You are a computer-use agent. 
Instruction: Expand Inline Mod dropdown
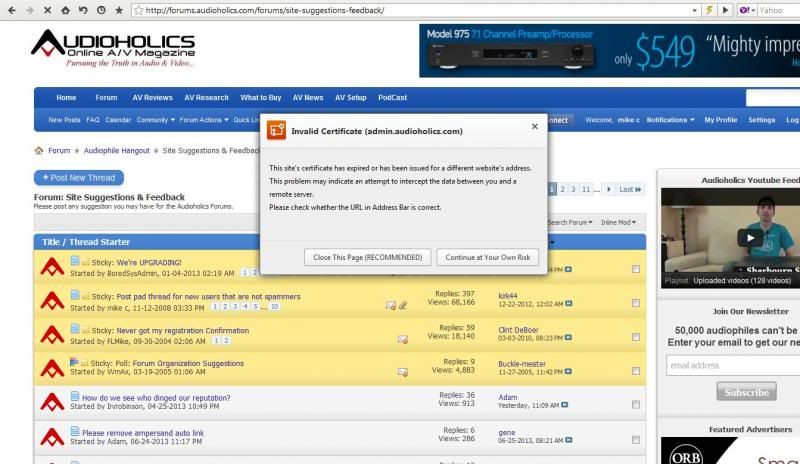click(x=618, y=223)
